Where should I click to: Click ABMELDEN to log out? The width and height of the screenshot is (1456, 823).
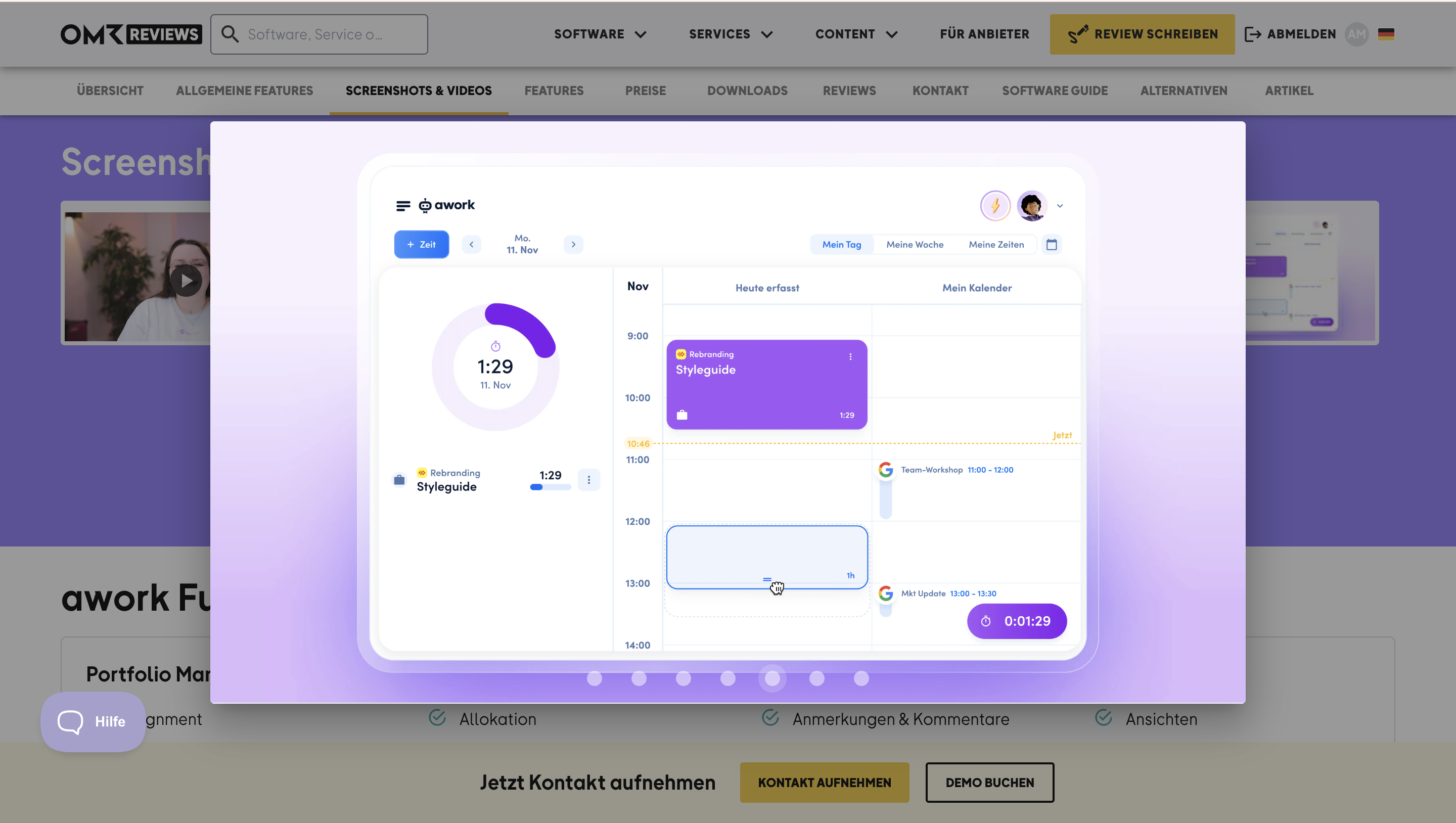click(x=1290, y=34)
